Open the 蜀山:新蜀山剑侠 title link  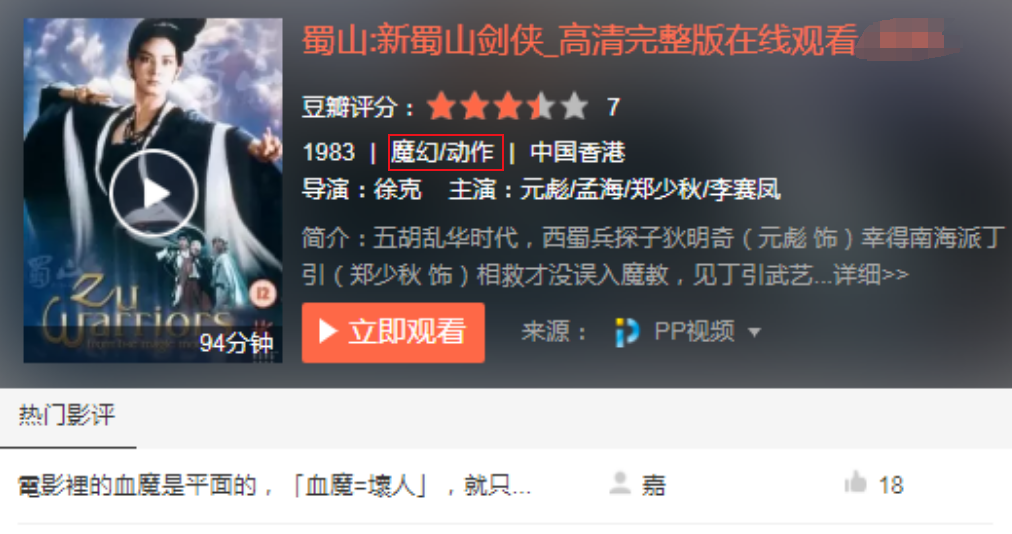click(x=579, y=40)
